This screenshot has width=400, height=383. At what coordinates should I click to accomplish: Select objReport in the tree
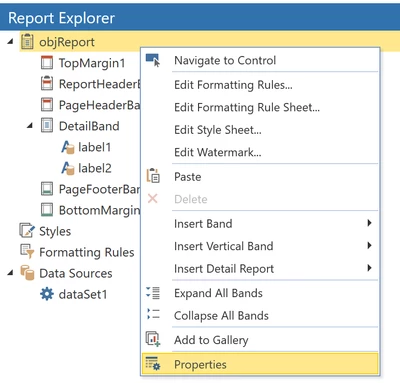(x=67, y=42)
